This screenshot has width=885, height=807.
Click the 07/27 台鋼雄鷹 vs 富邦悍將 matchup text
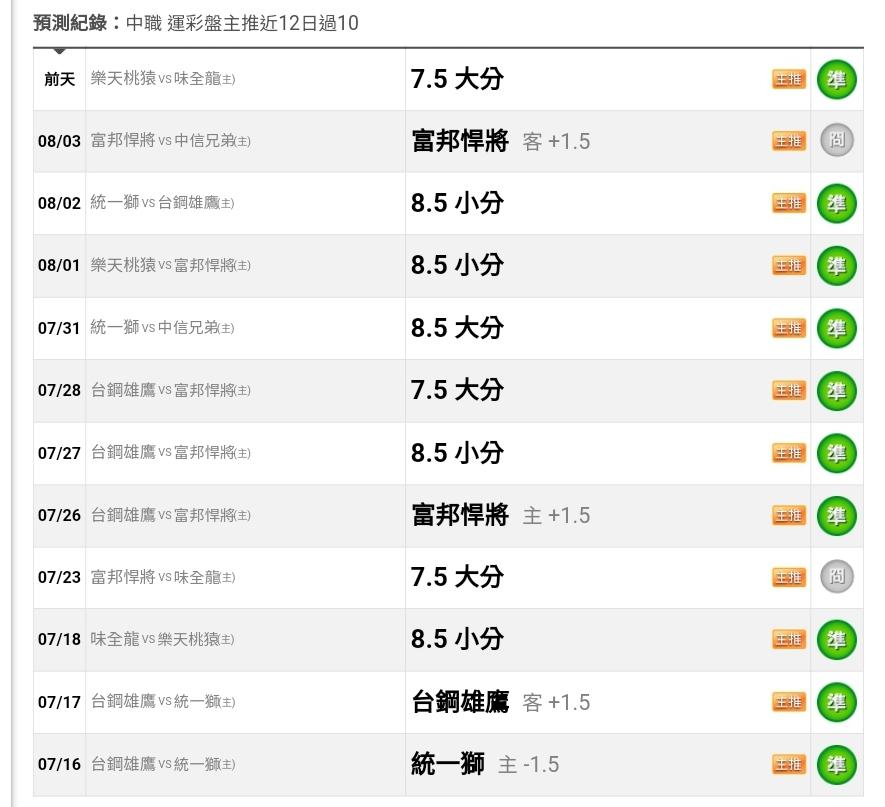pyautogui.click(x=171, y=453)
